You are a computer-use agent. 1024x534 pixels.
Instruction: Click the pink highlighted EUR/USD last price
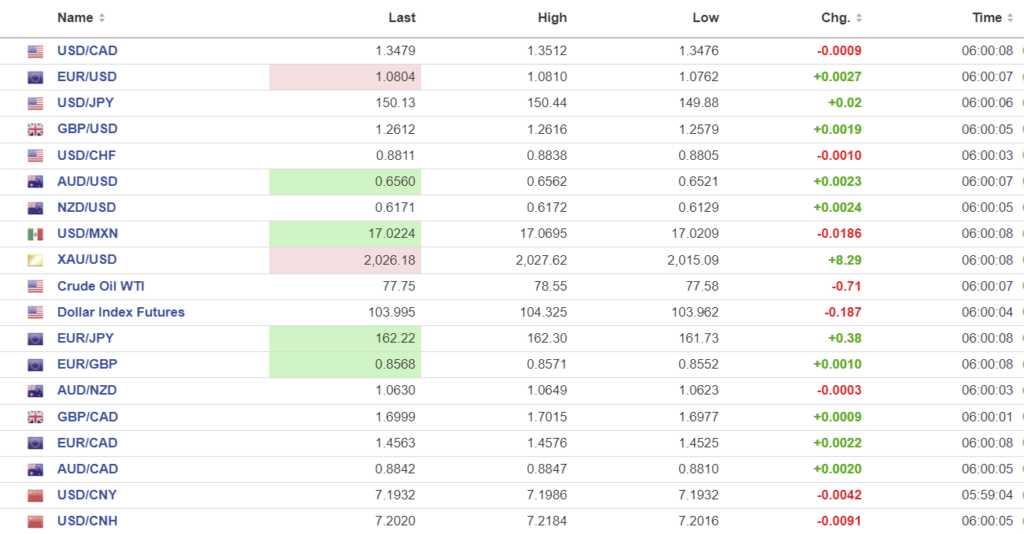345,77
